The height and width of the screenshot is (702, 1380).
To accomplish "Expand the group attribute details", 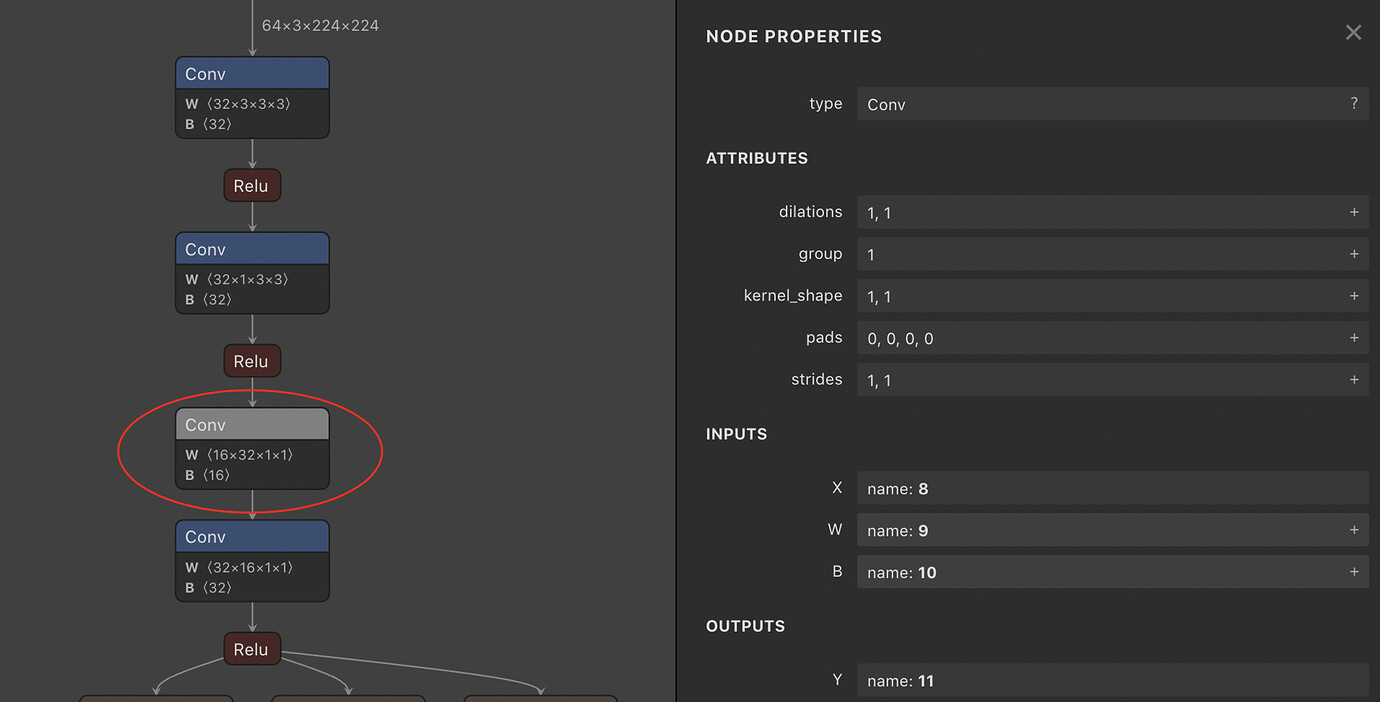I will [1354, 254].
